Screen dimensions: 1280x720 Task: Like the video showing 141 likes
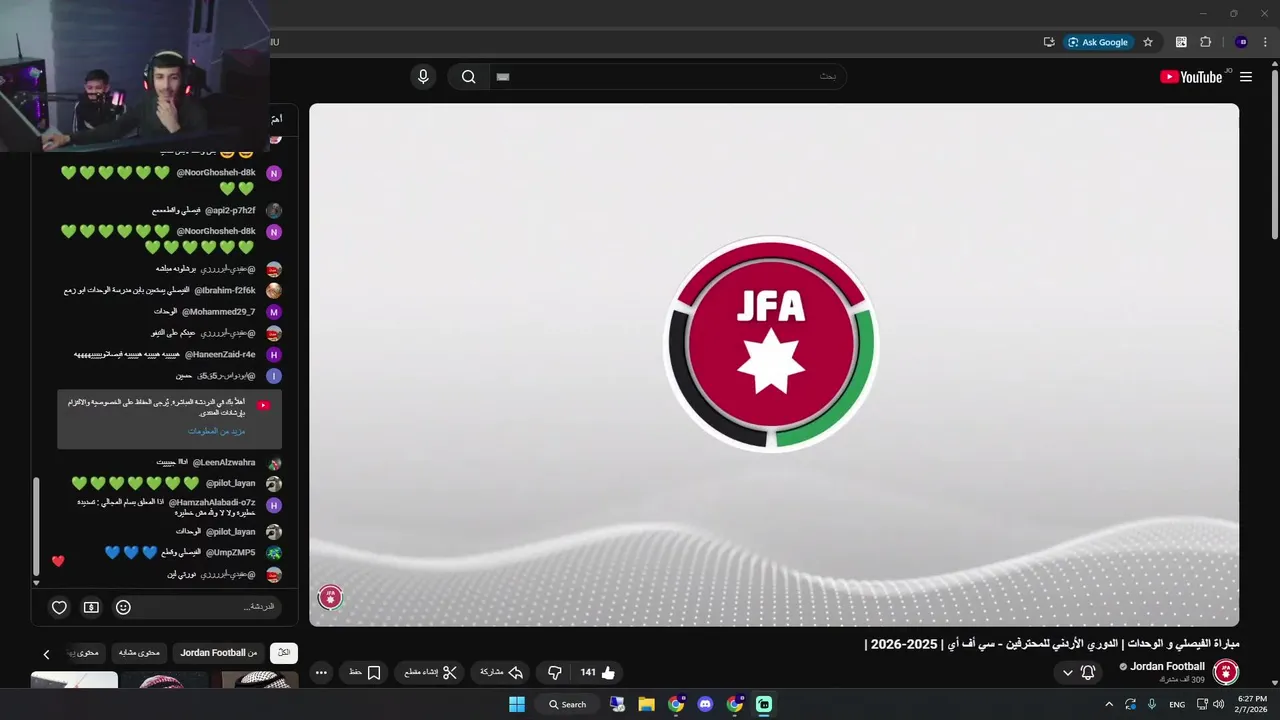point(597,673)
